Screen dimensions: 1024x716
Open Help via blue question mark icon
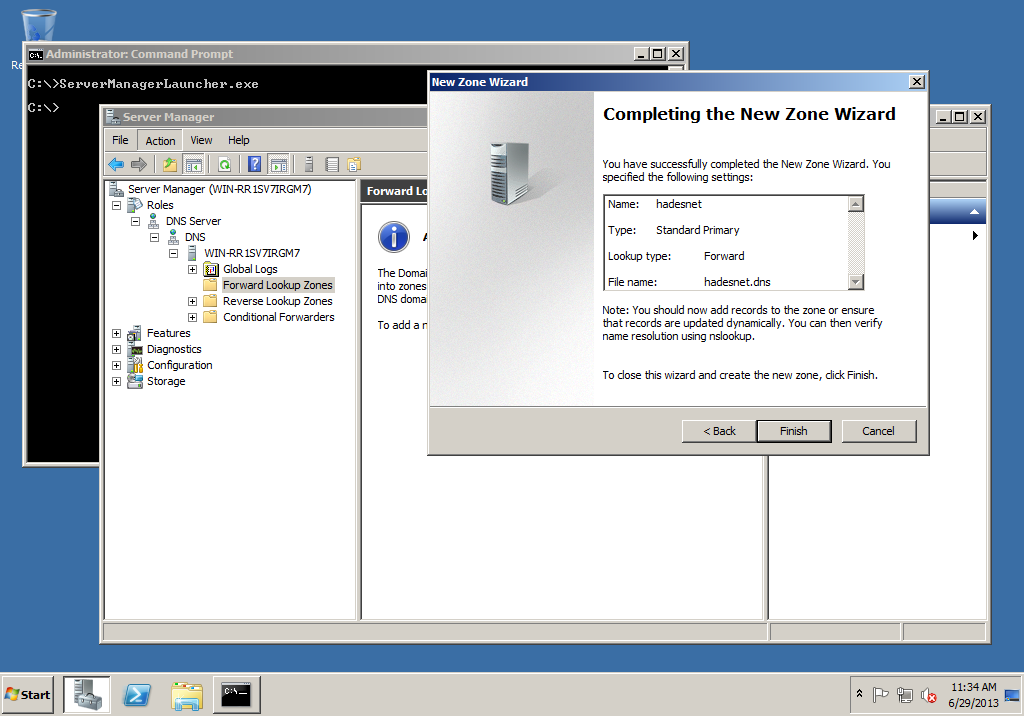pos(254,164)
